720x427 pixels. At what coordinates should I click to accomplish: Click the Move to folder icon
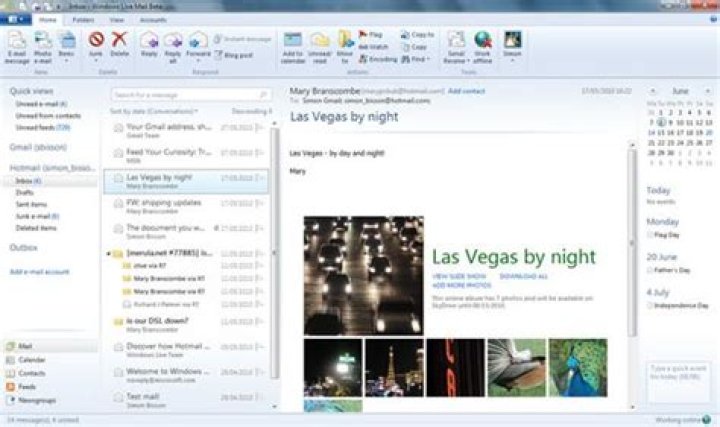tap(345, 47)
